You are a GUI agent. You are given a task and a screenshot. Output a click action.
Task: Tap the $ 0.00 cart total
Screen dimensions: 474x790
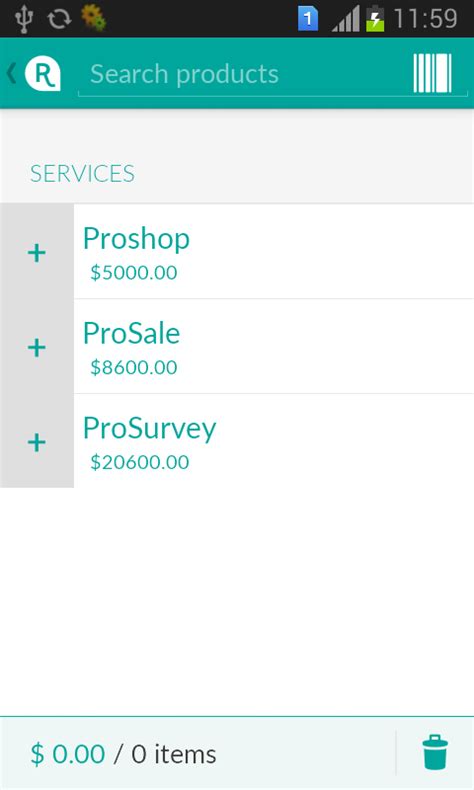pos(67,754)
